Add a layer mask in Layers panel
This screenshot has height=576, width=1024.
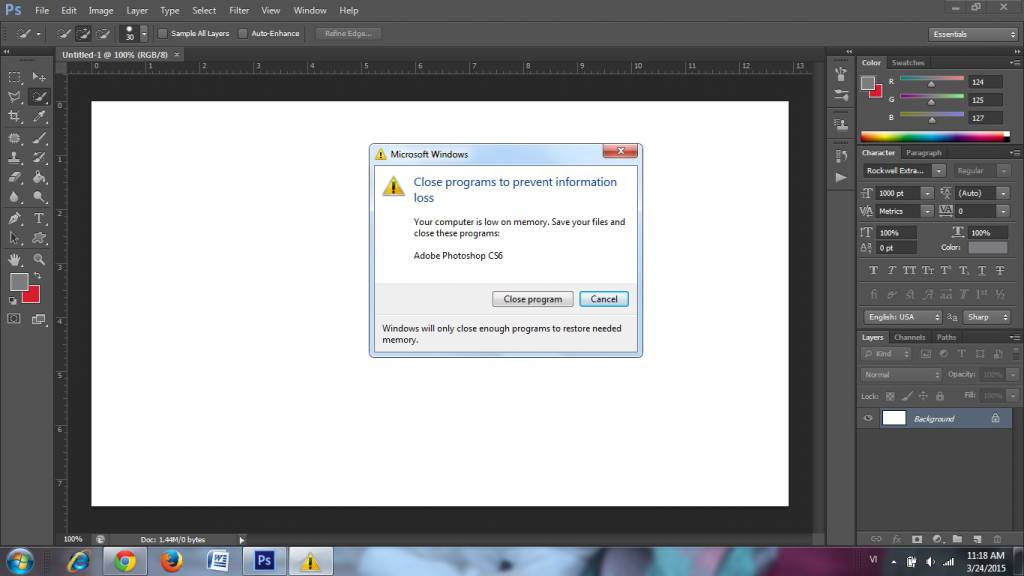point(917,539)
